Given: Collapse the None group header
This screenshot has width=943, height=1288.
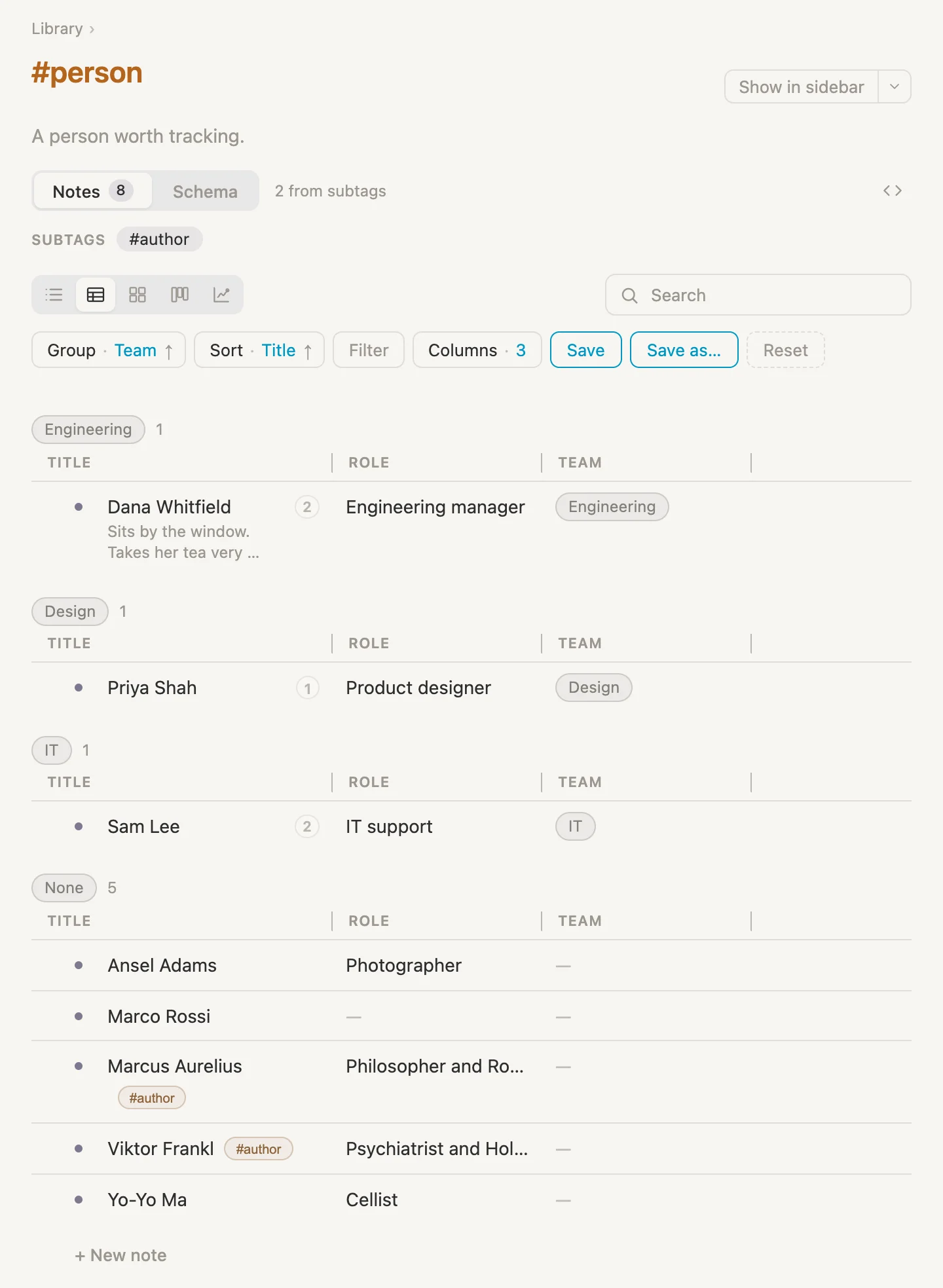Looking at the screenshot, I should [64, 888].
